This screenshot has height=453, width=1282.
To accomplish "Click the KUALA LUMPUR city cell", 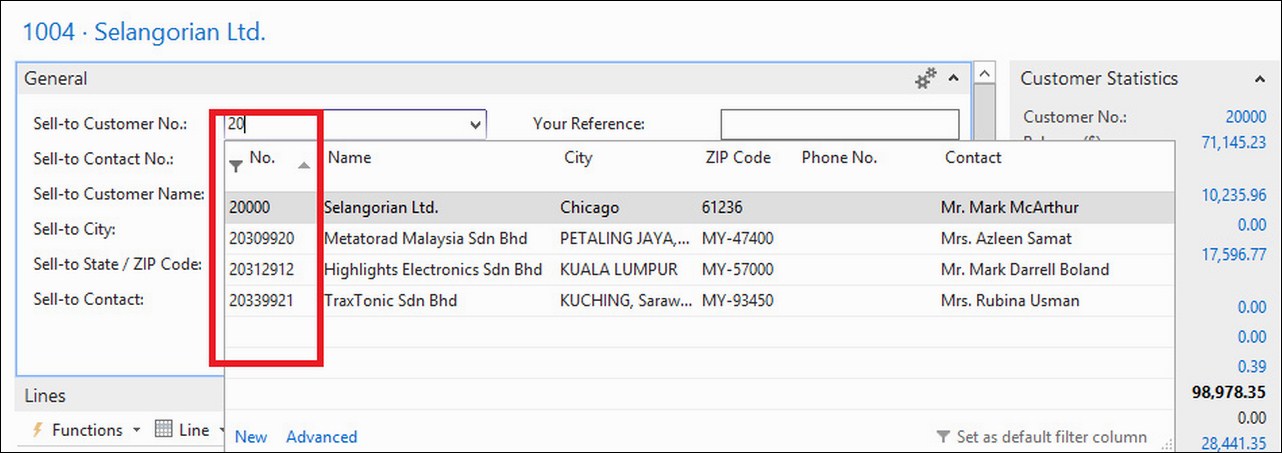I will point(619,270).
